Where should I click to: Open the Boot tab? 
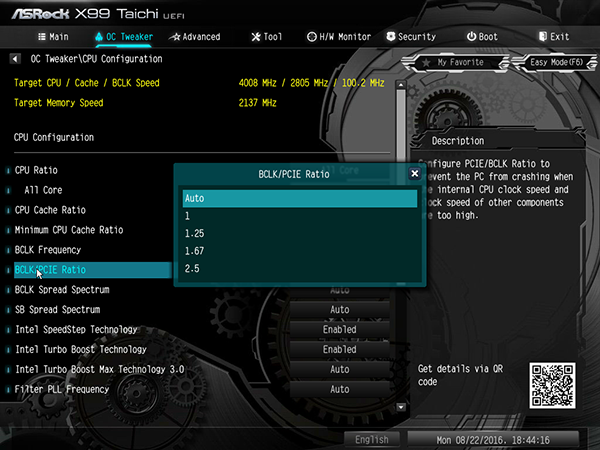(482, 37)
